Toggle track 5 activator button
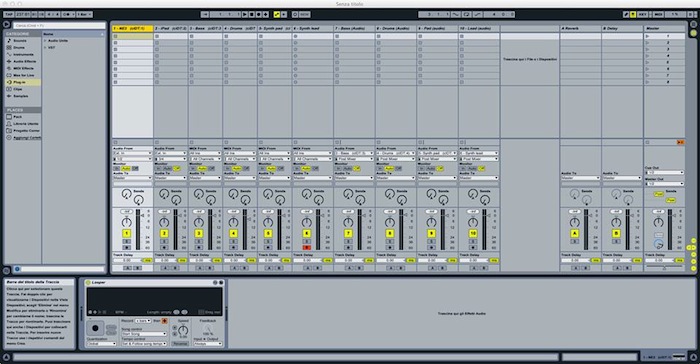Image resolution: width=700 pixels, height=364 pixels. click(268, 233)
